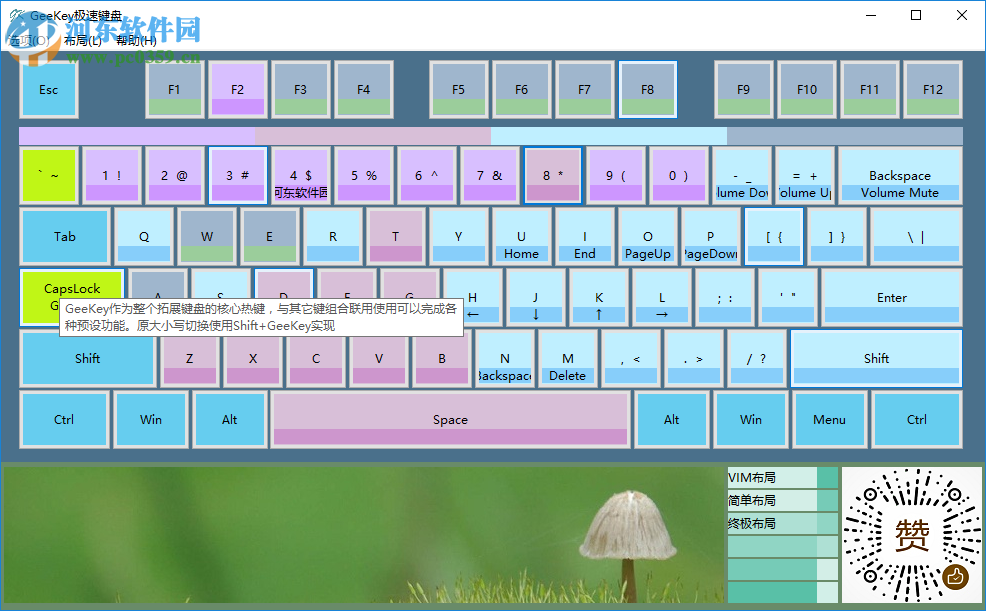This screenshot has width=986, height=611.
Task: Click the Esc key
Action: 48,89
